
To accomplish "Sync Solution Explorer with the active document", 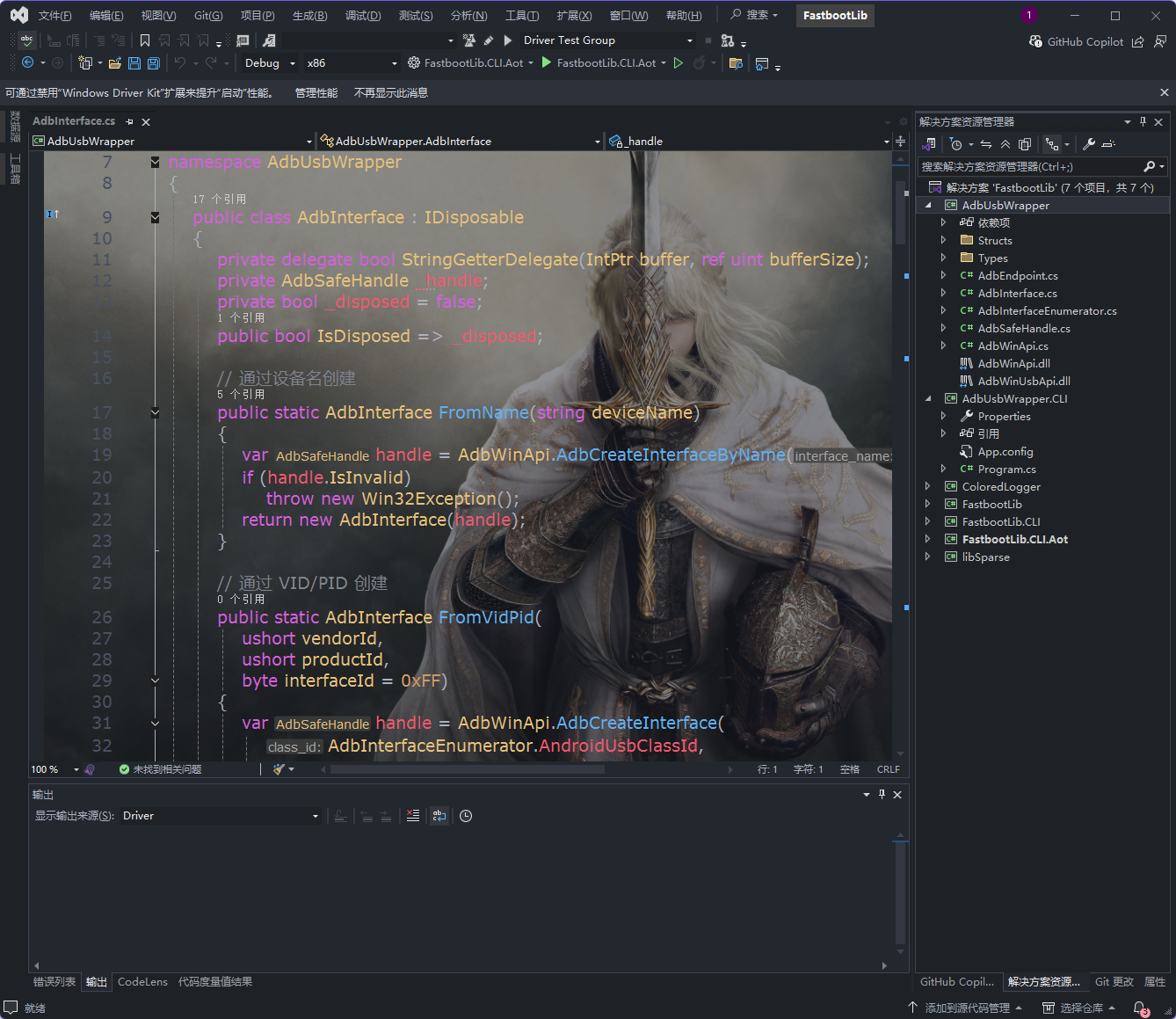I will (x=985, y=143).
